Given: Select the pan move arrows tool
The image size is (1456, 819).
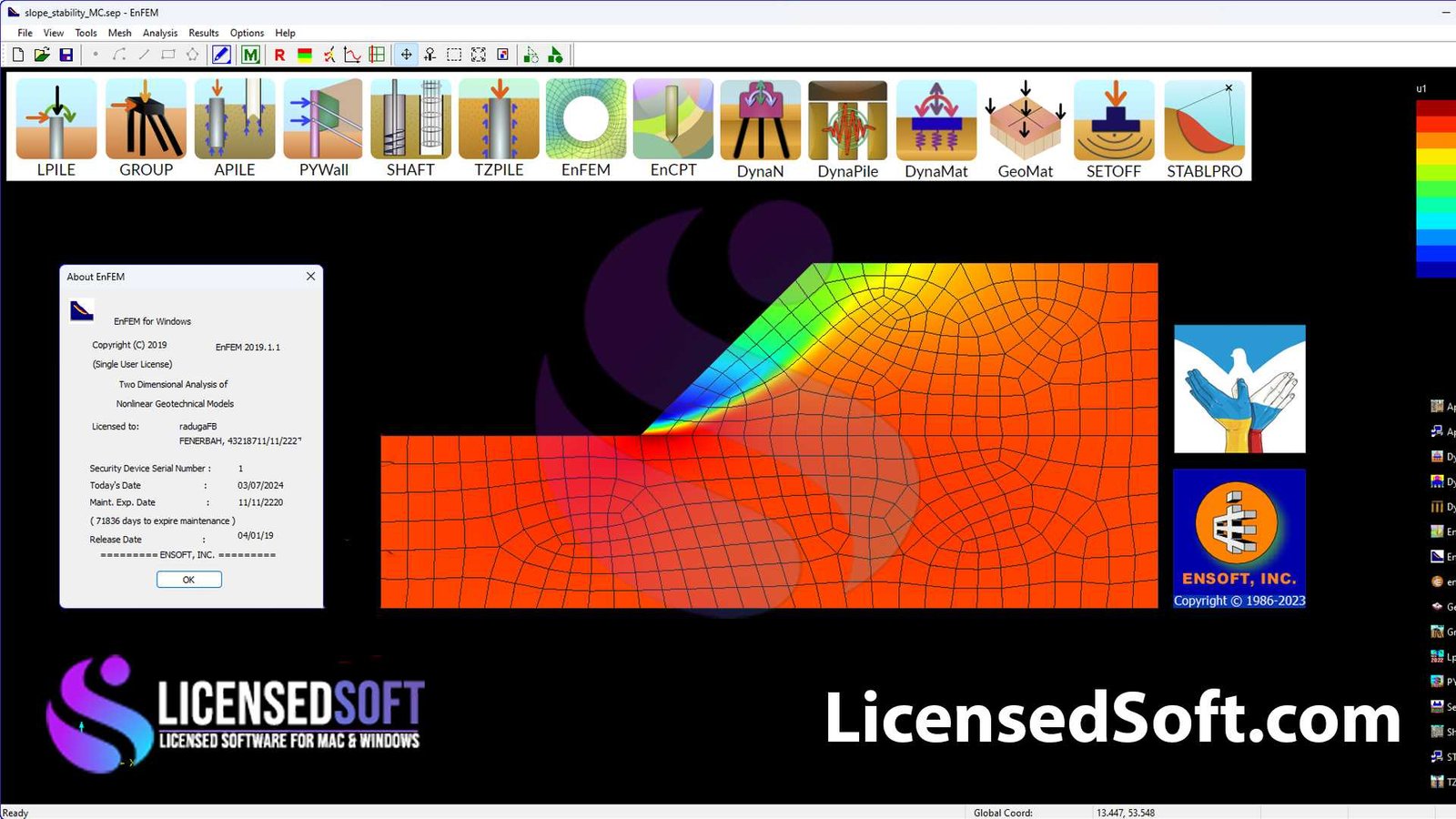Looking at the screenshot, I should tap(406, 55).
